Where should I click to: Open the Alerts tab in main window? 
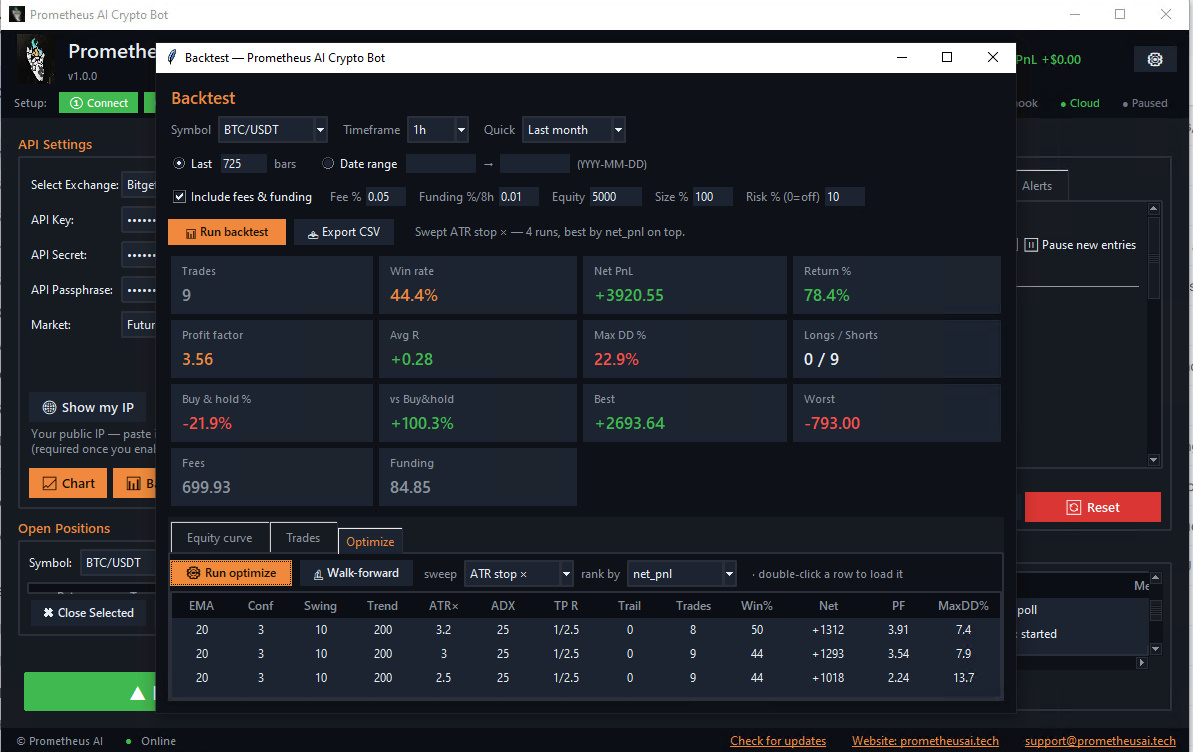coord(1040,186)
